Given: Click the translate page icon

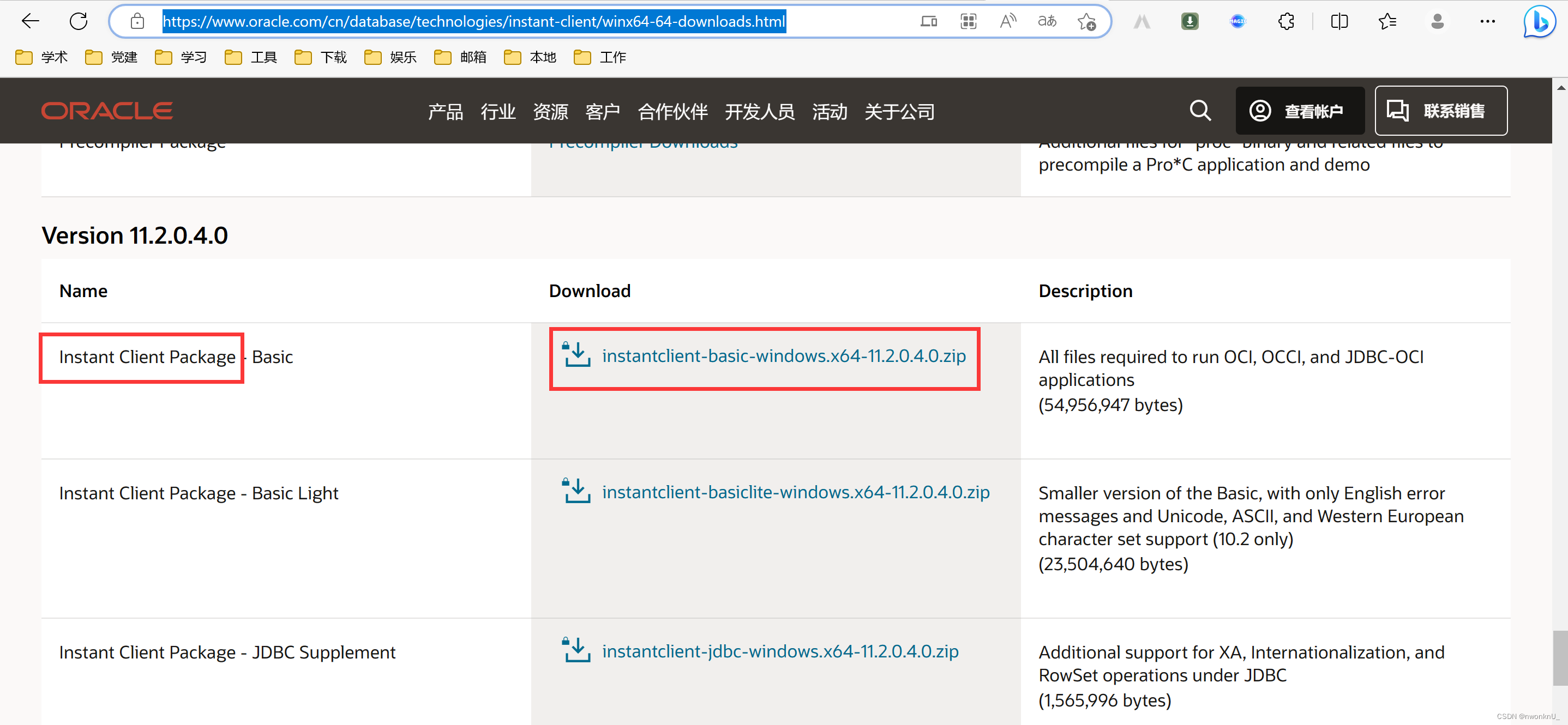Looking at the screenshot, I should [x=1047, y=21].
